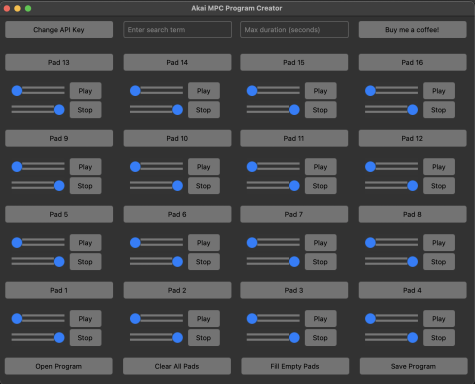
Task: Select the Pad 5 button
Action: [59, 214]
